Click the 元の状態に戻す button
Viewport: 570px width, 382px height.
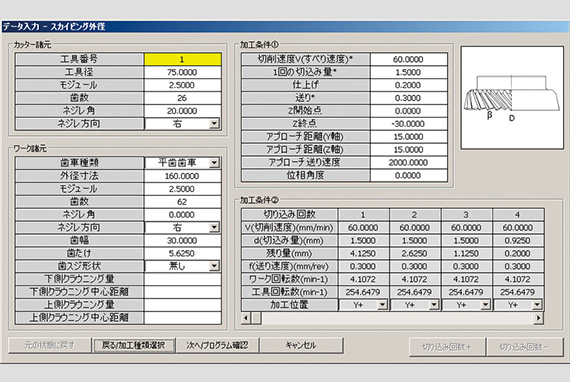tap(50, 345)
